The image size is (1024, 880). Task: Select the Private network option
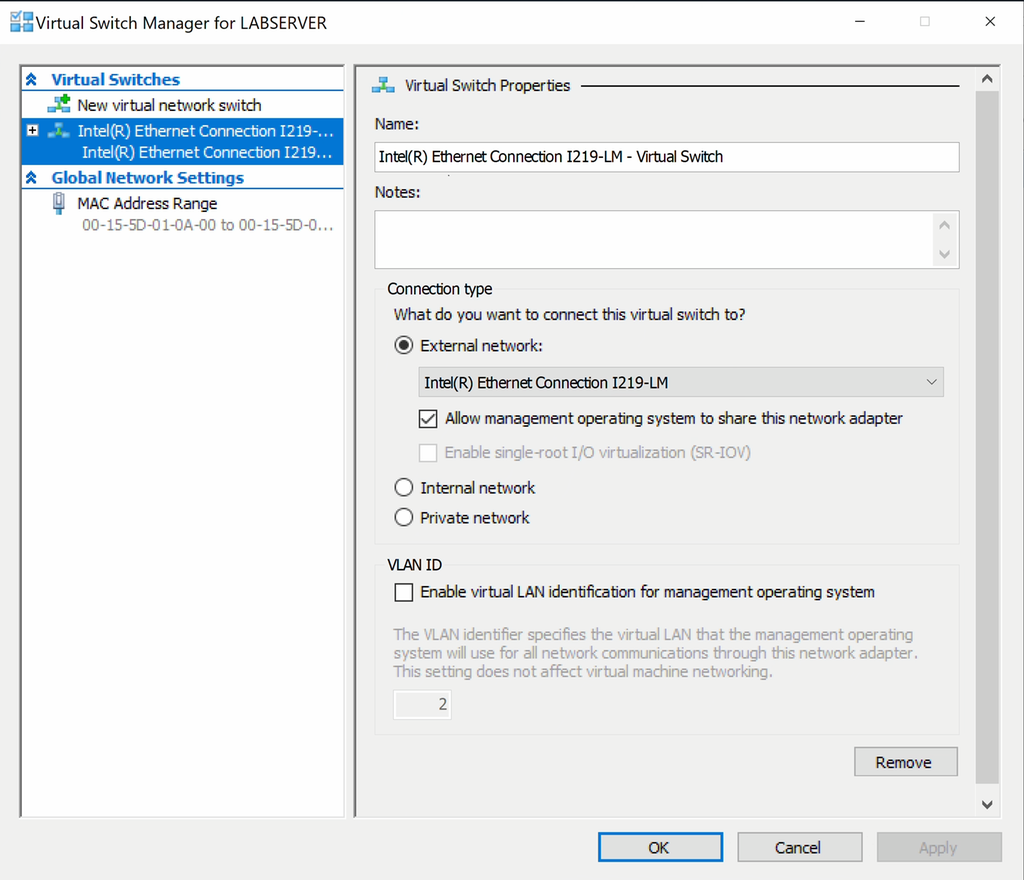point(404,518)
